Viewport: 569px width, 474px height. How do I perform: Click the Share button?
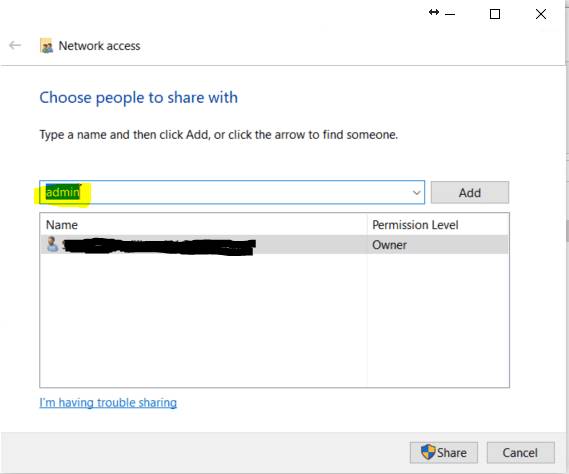pos(443,453)
